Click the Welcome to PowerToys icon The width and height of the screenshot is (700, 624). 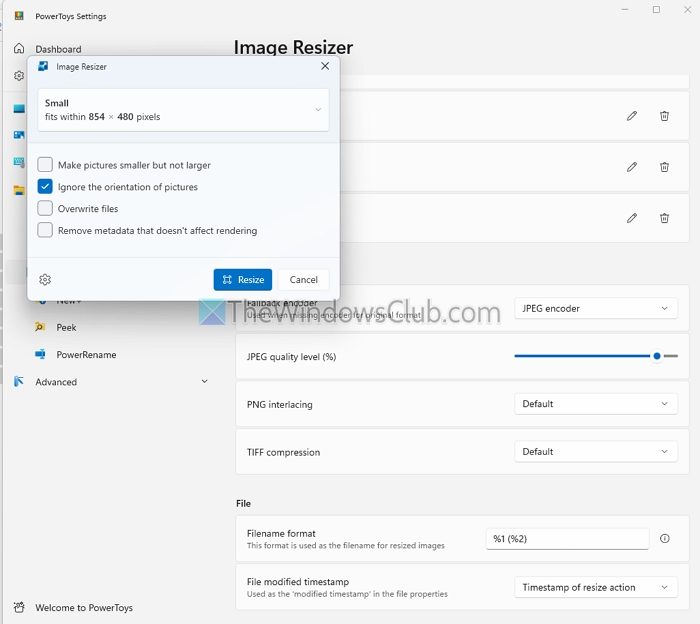point(19,607)
